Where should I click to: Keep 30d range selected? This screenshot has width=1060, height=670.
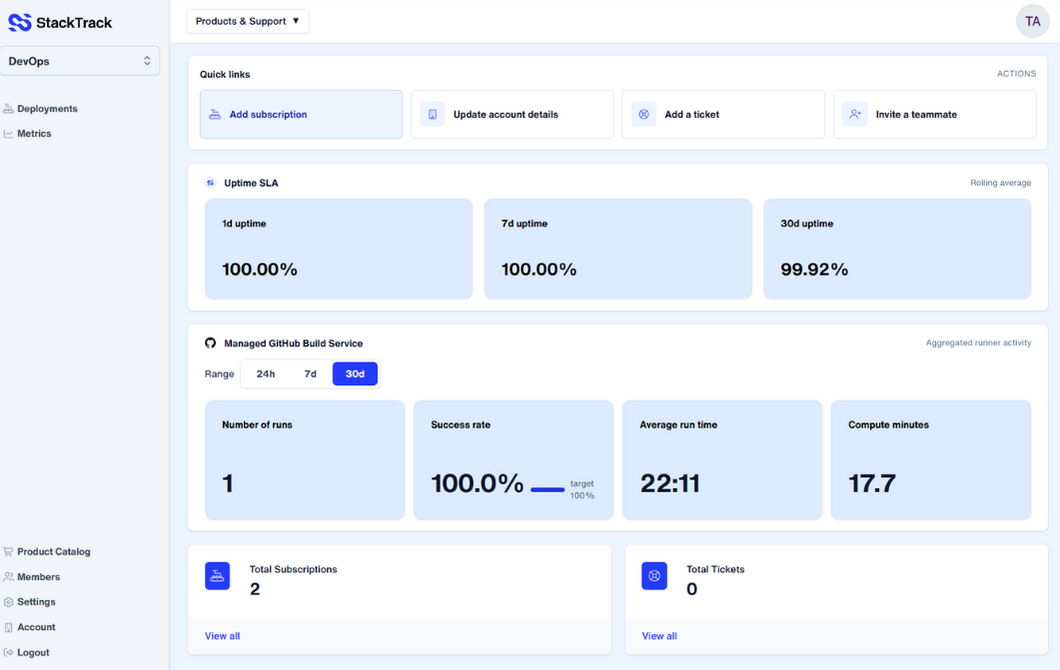(354, 373)
